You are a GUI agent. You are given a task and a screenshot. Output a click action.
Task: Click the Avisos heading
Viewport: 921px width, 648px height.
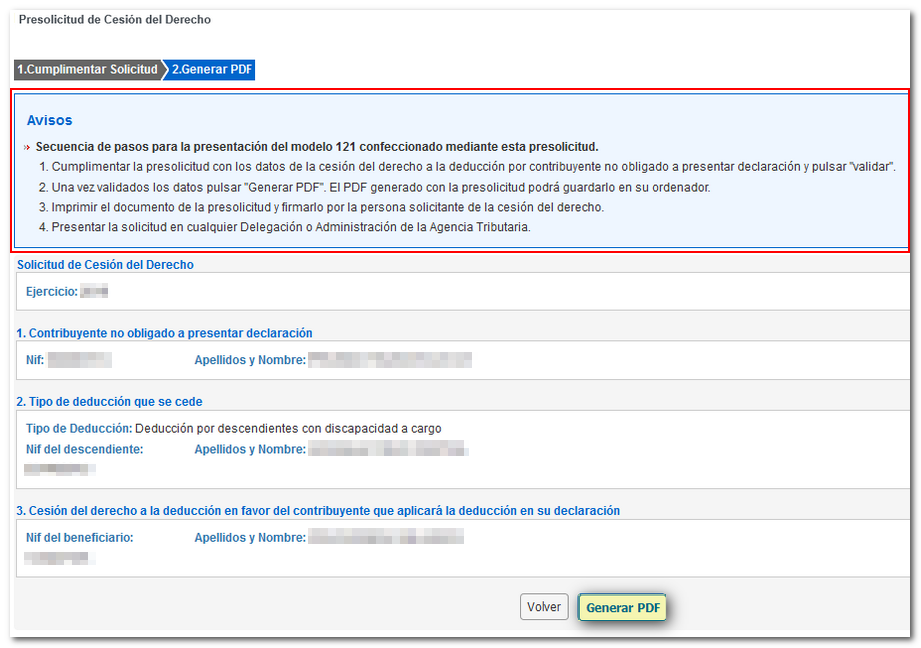click(x=49, y=120)
